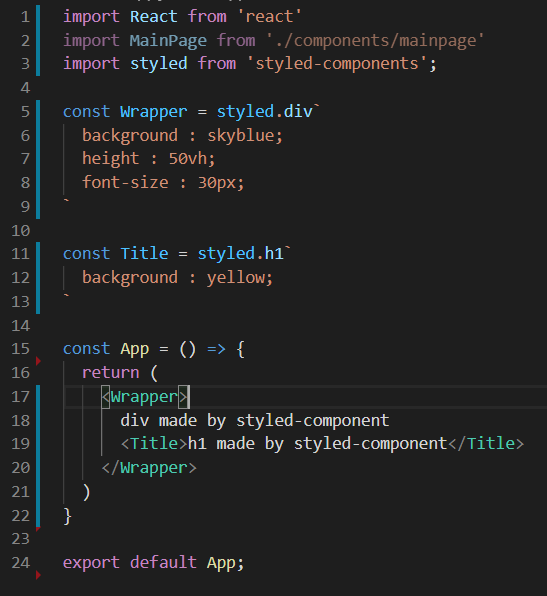Click 'div made by styled-component' text

255,421
